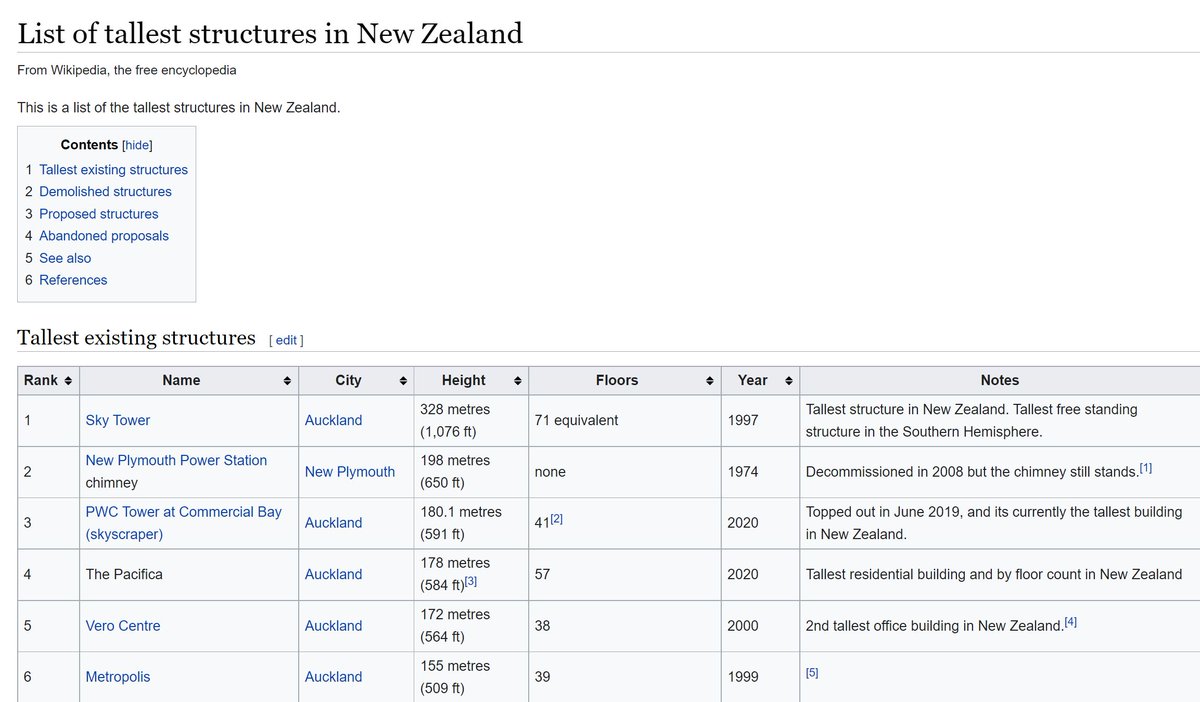The height and width of the screenshot is (702, 1200).
Task: Open New Plymouth Power Station article
Action: [176, 461]
